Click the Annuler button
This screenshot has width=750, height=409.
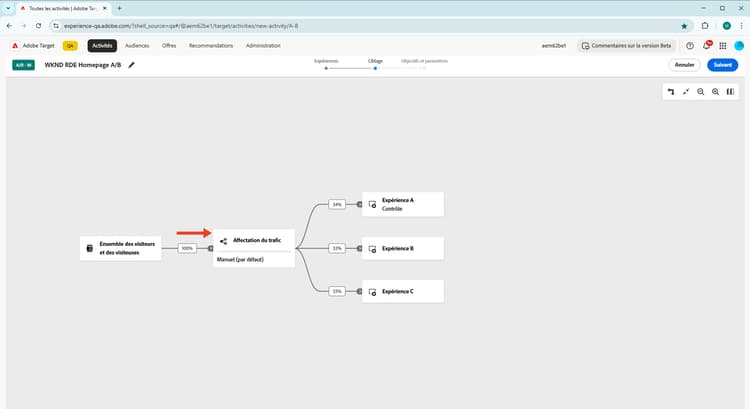pyautogui.click(x=684, y=65)
